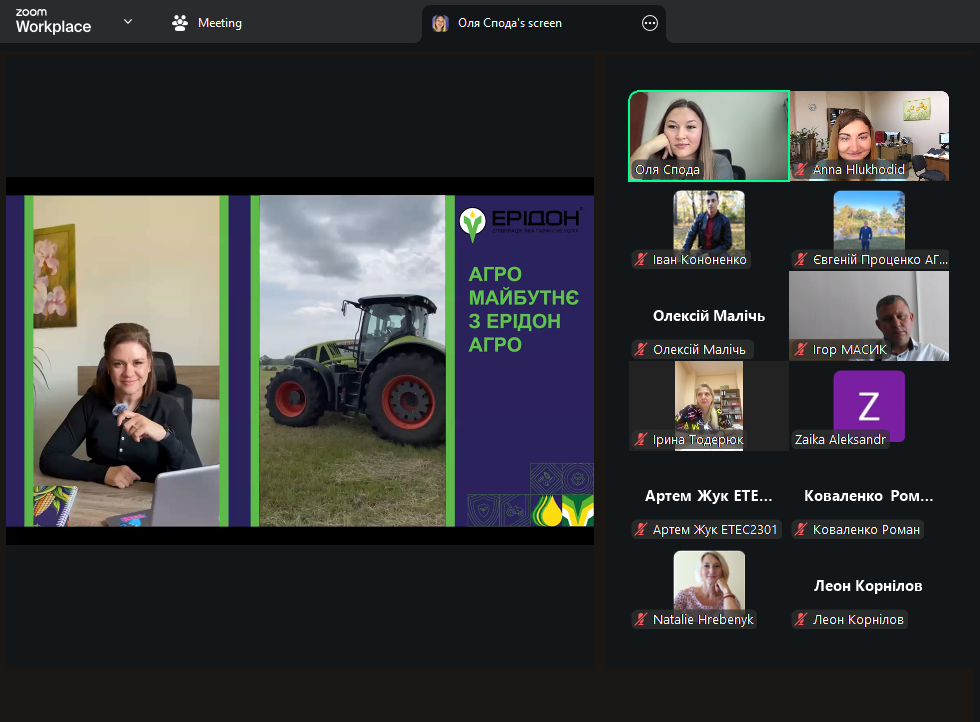Click muted mic icon beside Іван Кононенко

641,260
